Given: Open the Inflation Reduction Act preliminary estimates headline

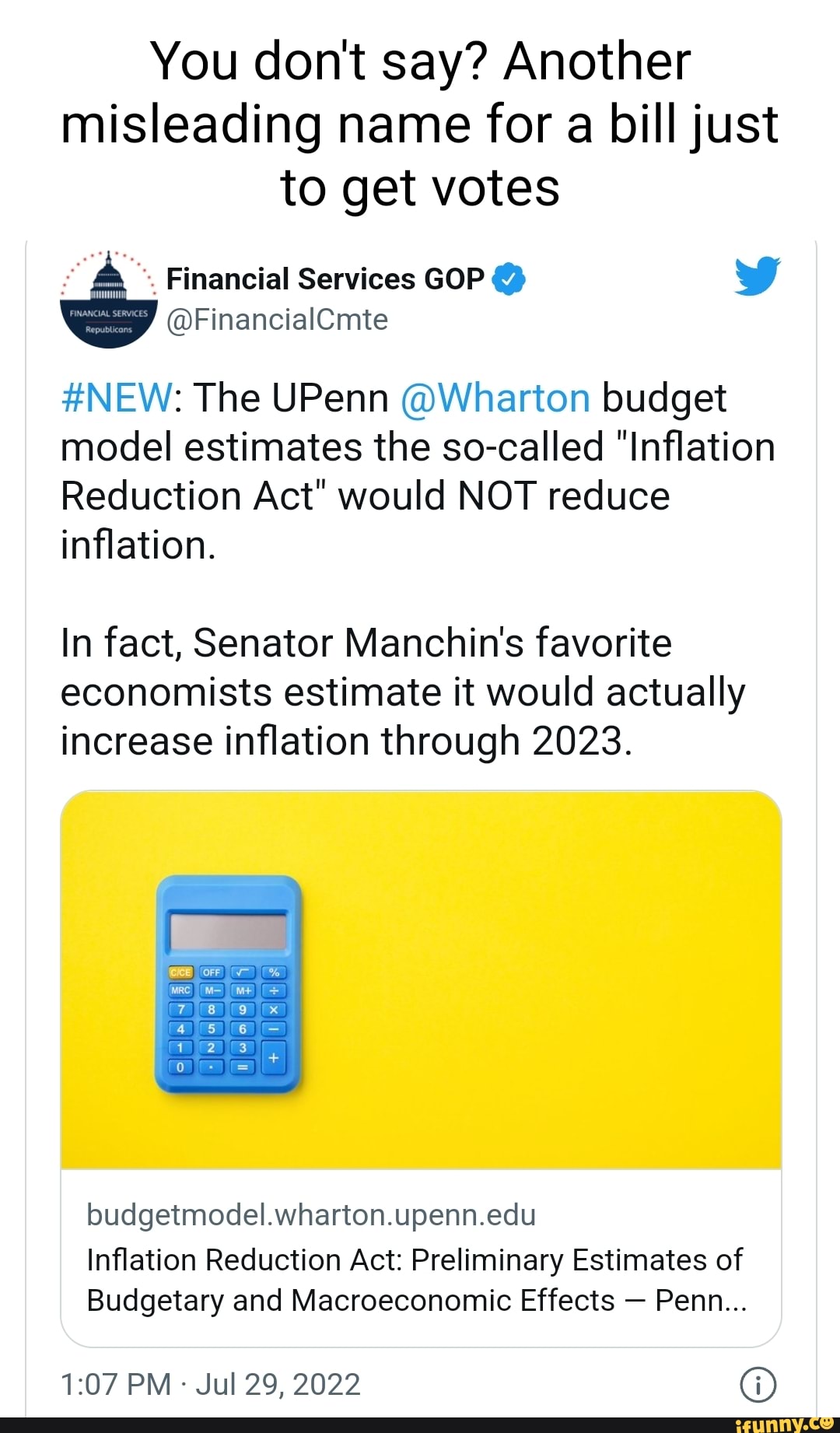Looking at the screenshot, I should click(x=416, y=1280).
